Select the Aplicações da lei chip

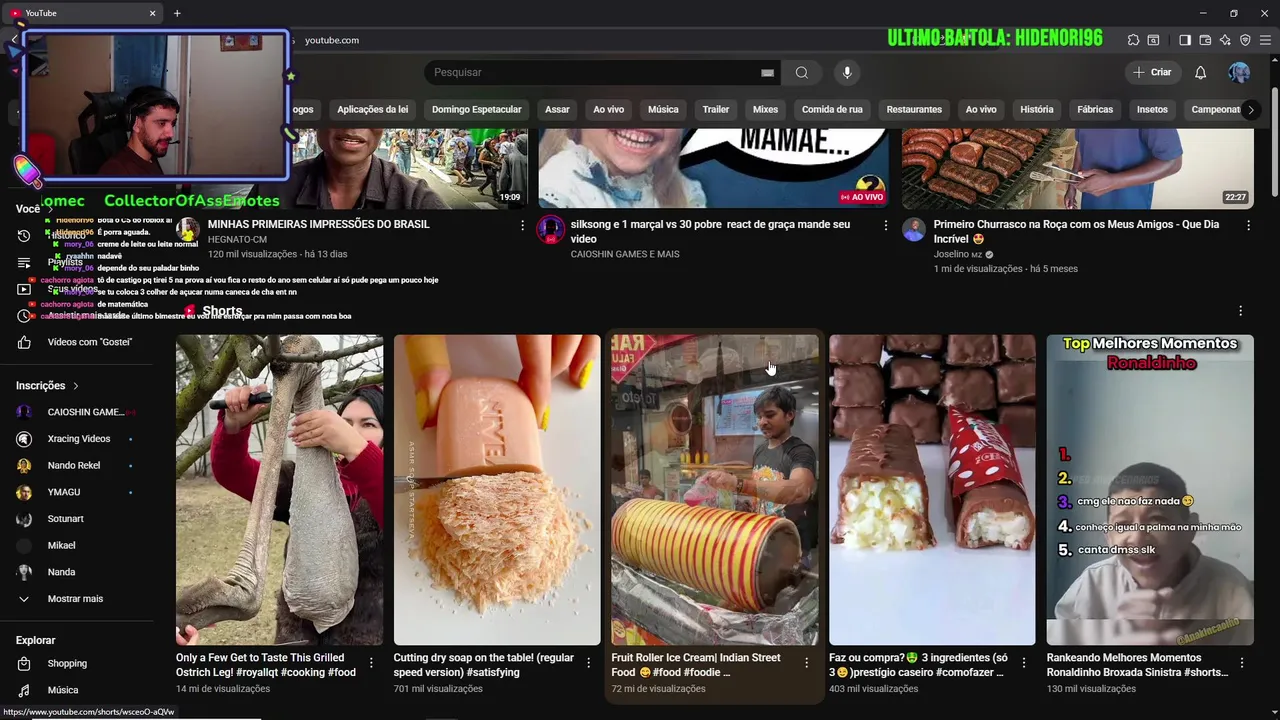[x=373, y=109]
